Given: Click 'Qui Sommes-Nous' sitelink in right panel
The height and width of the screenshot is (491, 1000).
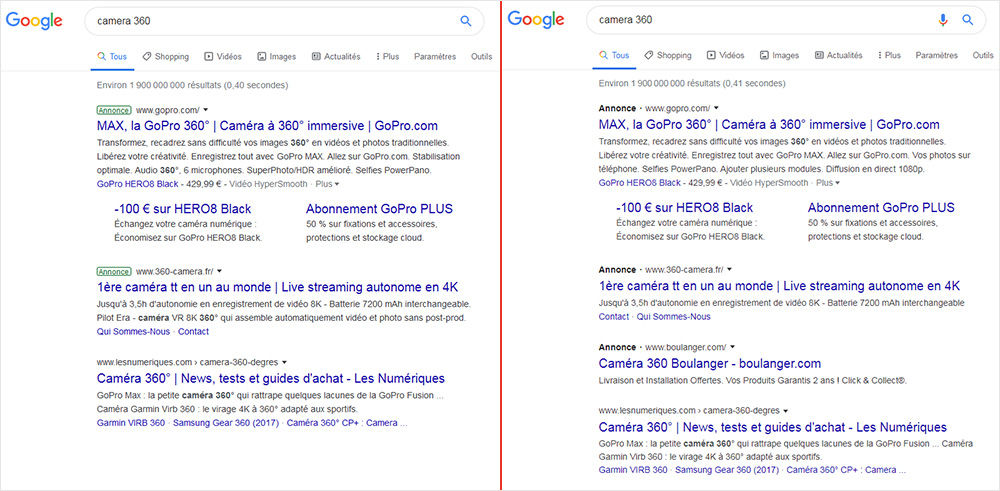Looking at the screenshot, I should (x=673, y=316).
